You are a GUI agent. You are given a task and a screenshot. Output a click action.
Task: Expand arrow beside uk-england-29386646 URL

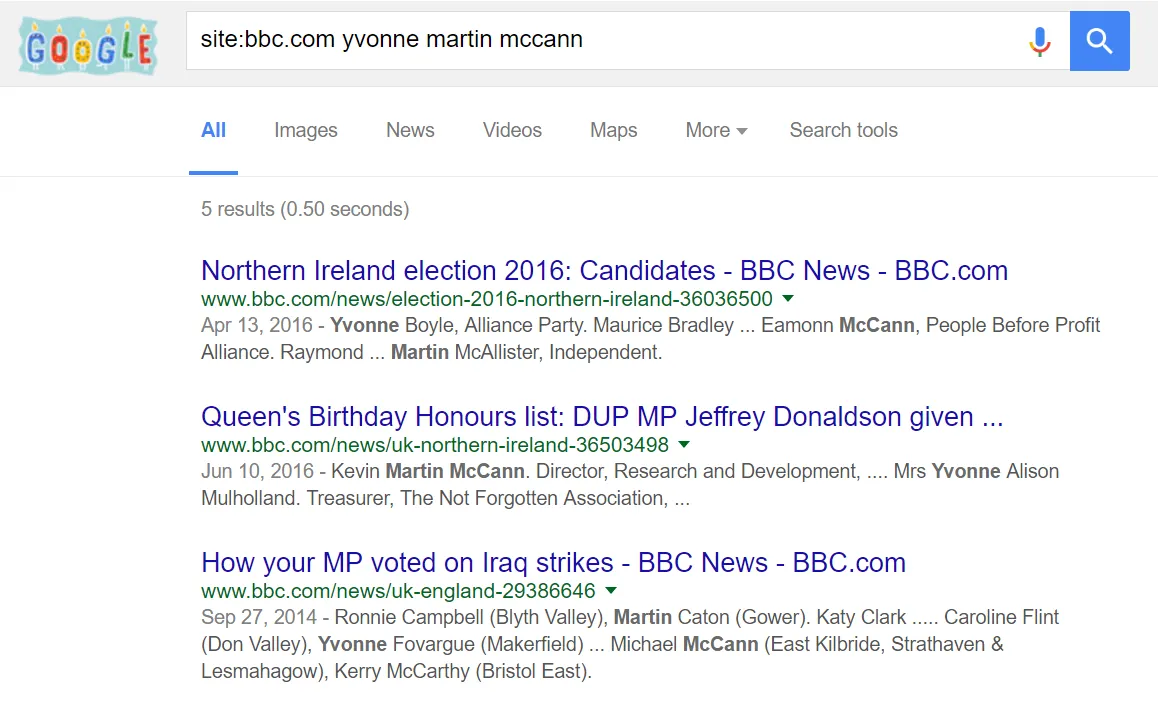pyautogui.click(x=611, y=591)
